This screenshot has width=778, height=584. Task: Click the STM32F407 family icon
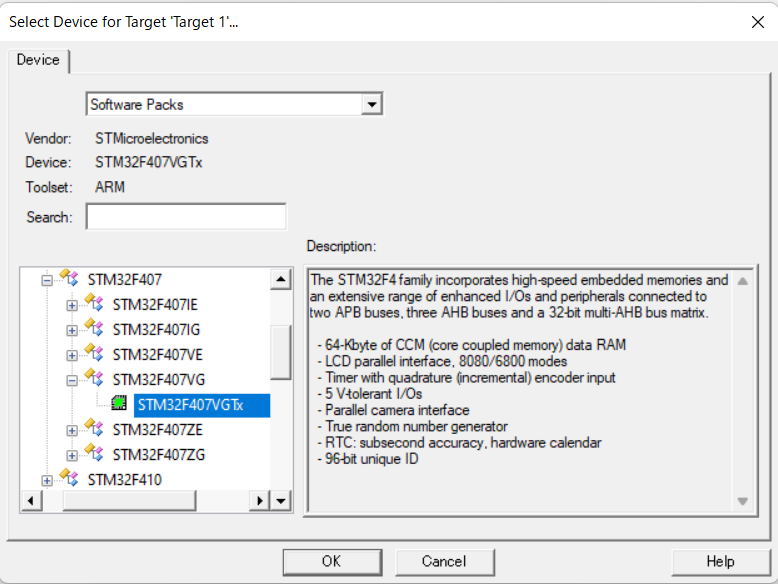click(x=69, y=278)
